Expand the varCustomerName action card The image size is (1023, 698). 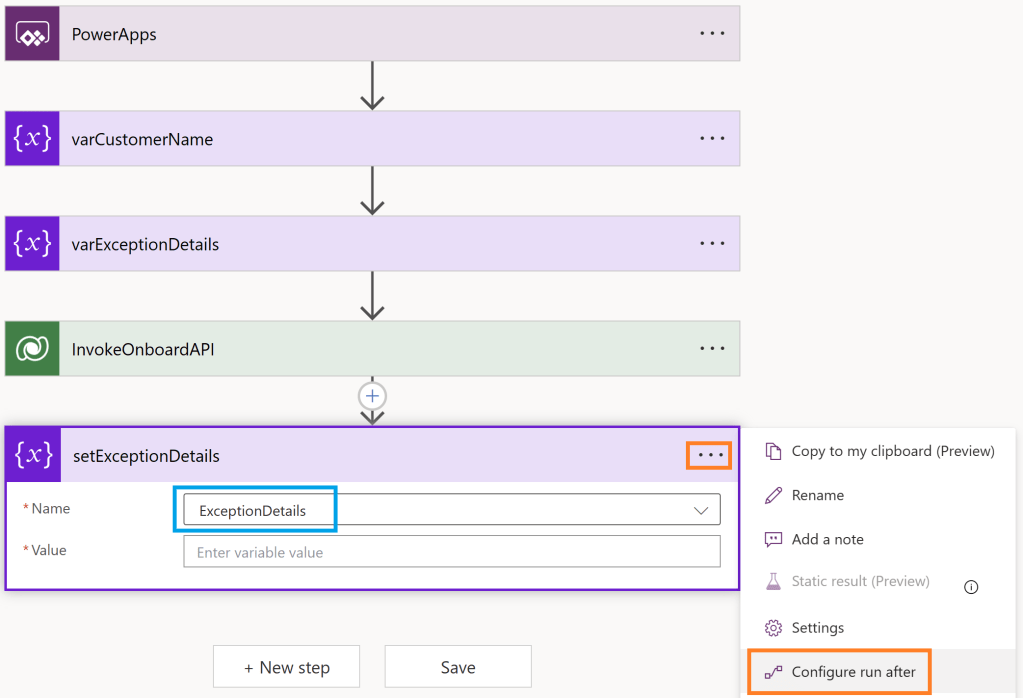(380, 139)
